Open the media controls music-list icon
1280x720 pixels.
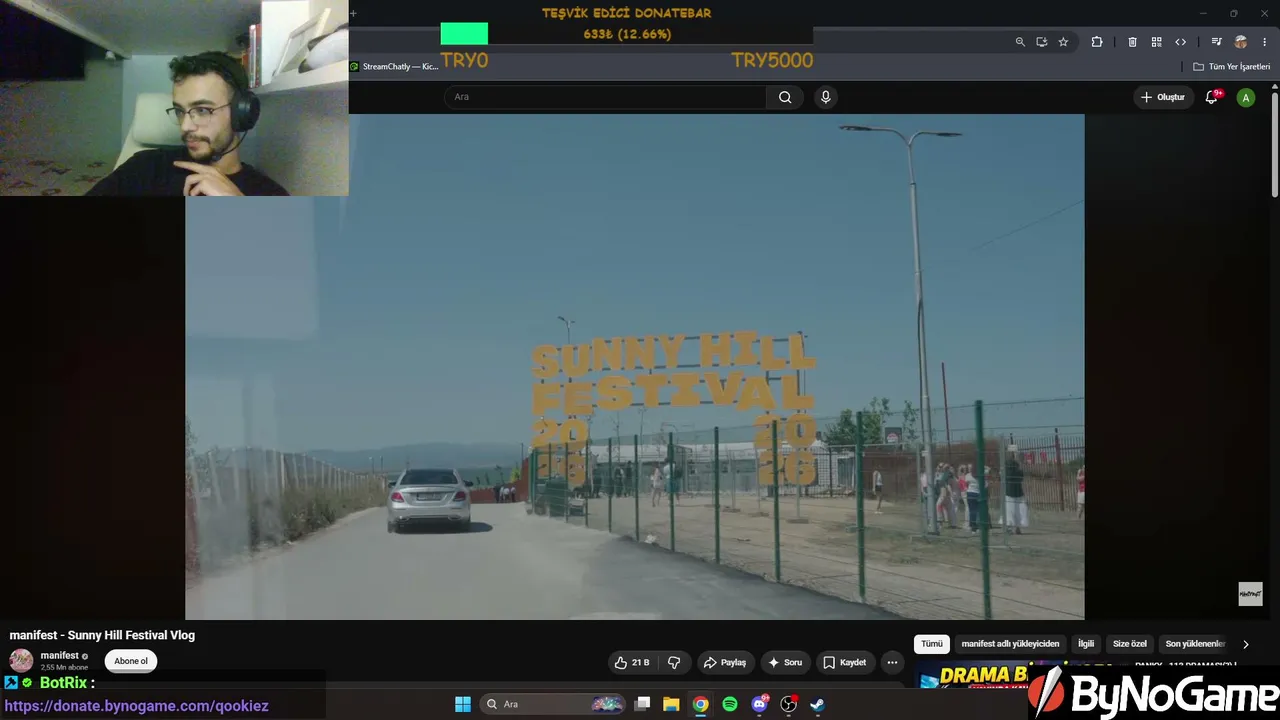tap(1216, 42)
